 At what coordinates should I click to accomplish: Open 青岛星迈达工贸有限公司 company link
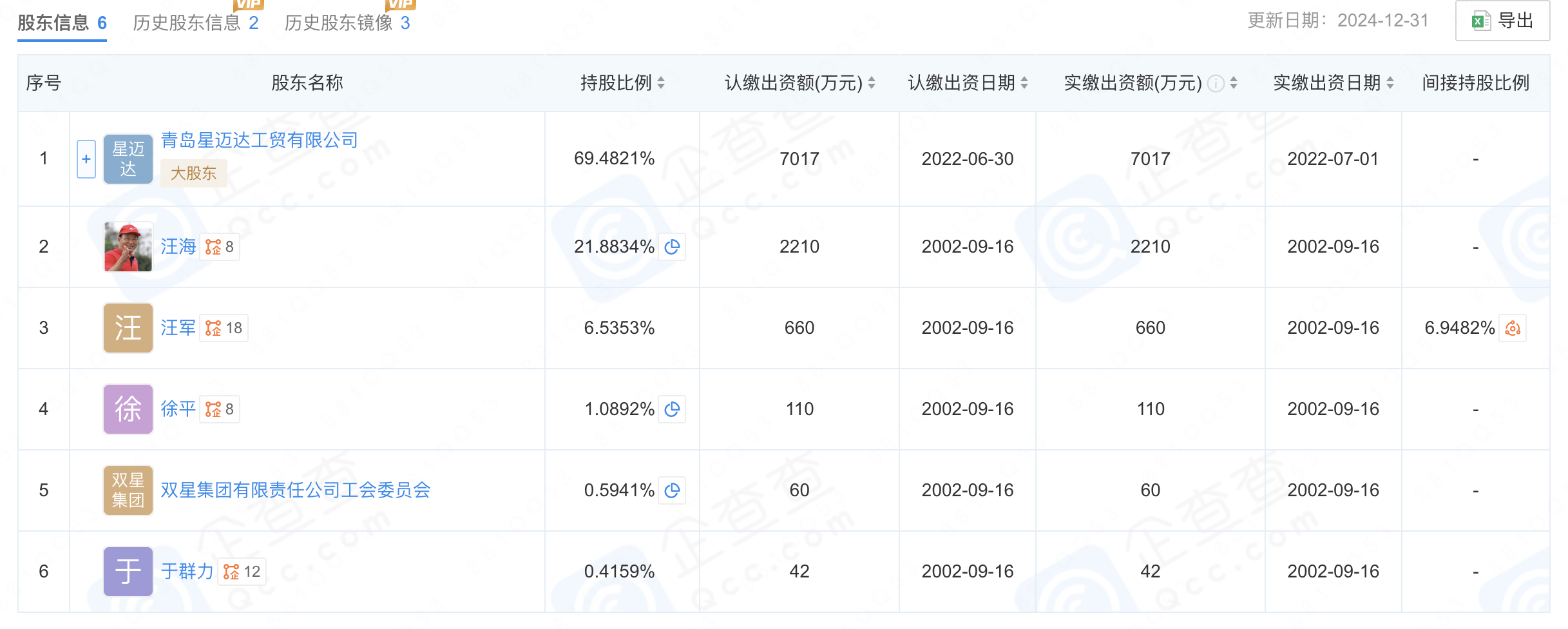[259, 140]
